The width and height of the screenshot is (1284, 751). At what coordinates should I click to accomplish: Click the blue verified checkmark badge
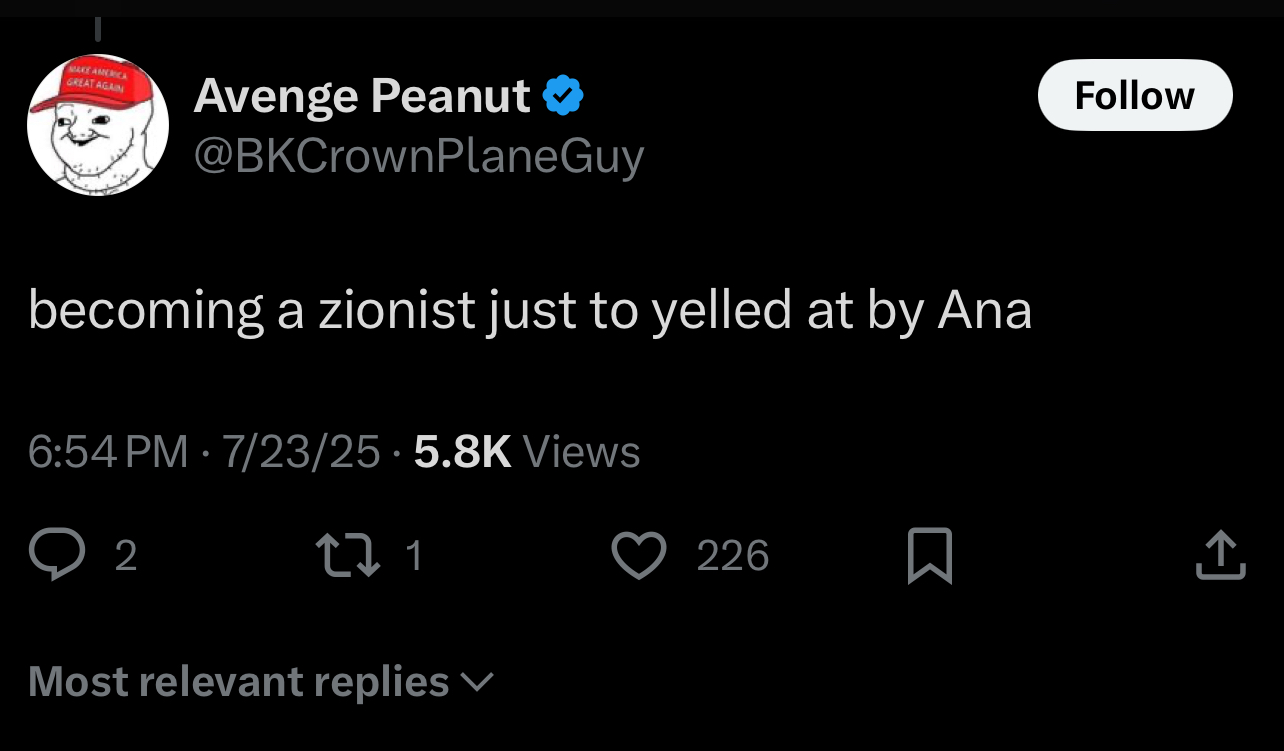(x=563, y=97)
